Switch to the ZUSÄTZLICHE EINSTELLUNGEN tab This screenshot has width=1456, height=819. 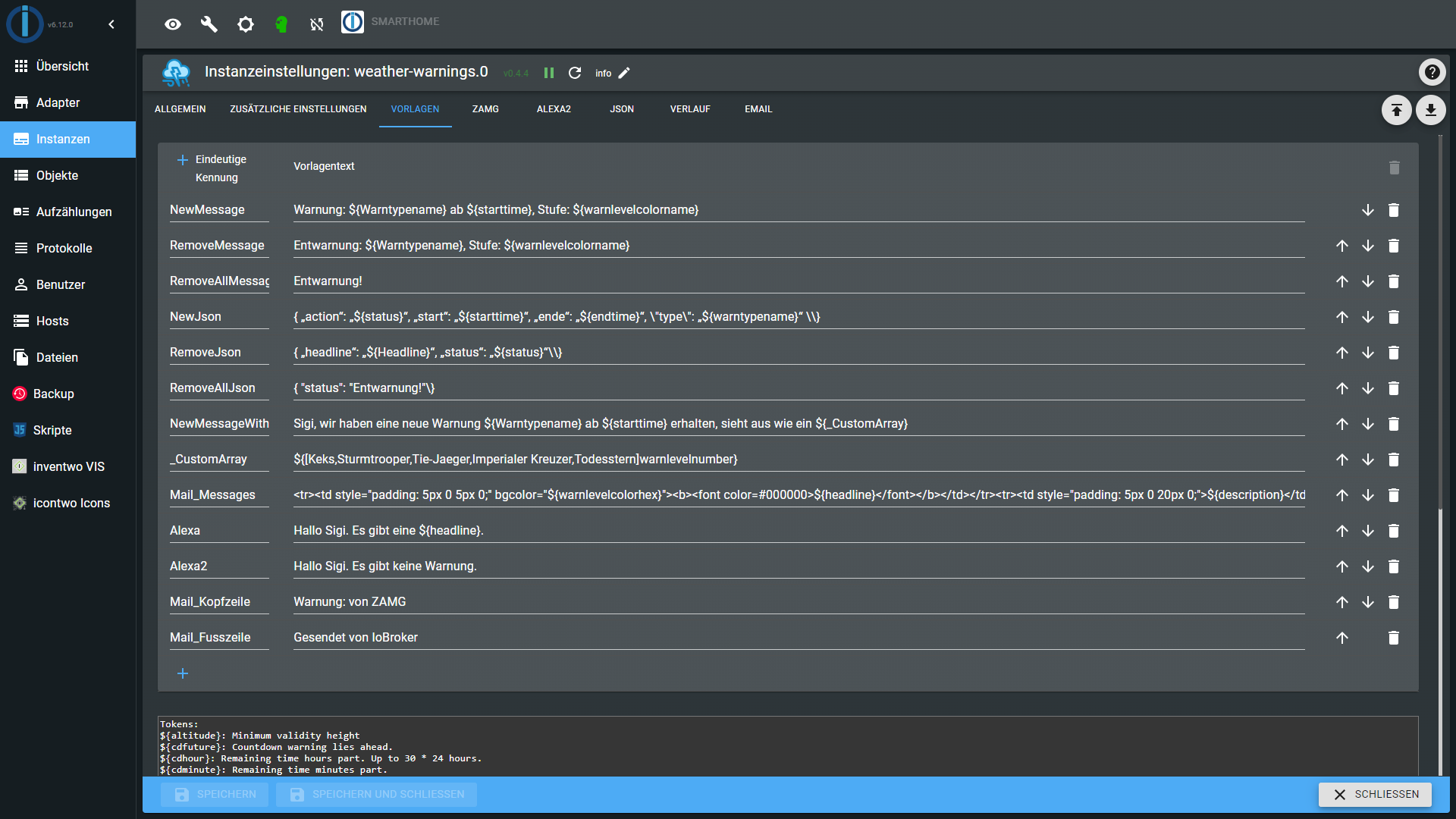pos(298,109)
